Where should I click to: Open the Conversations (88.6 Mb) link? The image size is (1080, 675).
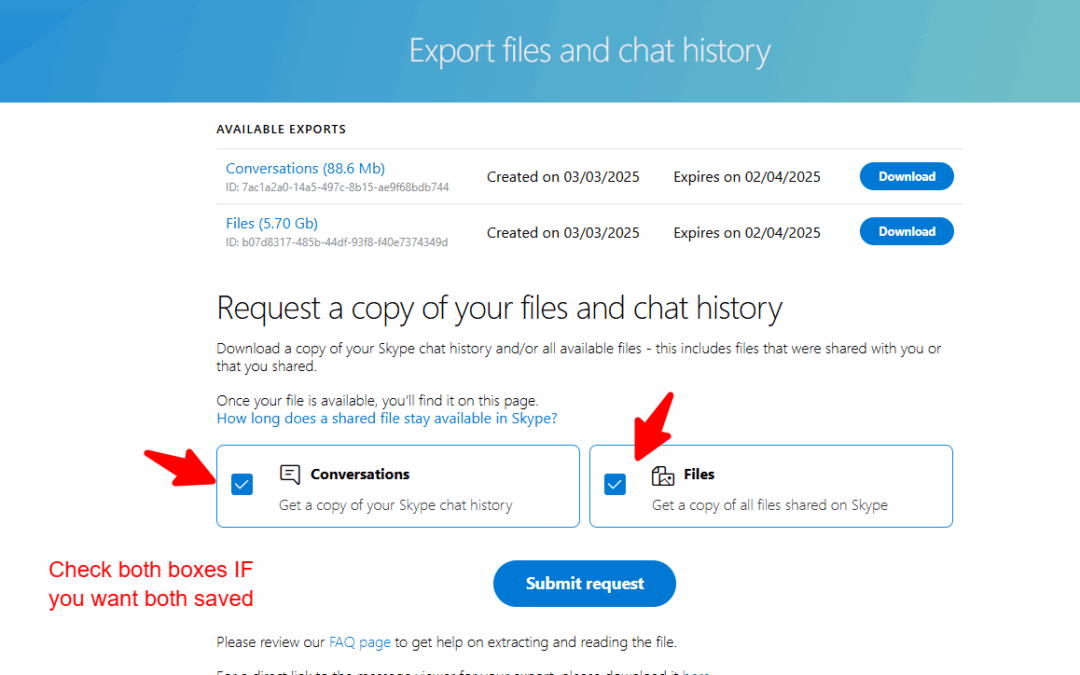pyautogui.click(x=305, y=168)
